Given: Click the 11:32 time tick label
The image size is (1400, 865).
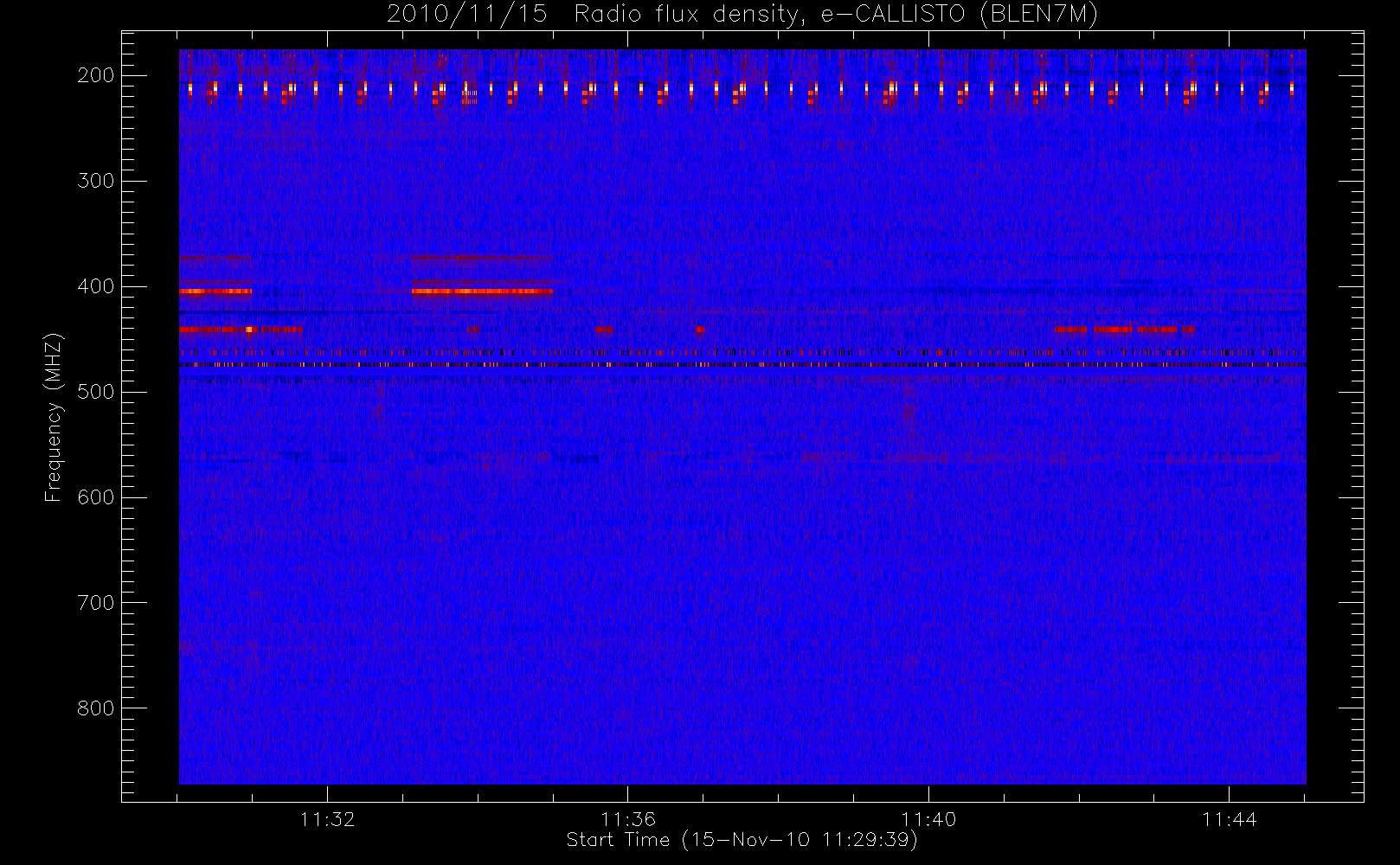Looking at the screenshot, I should (x=328, y=819).
